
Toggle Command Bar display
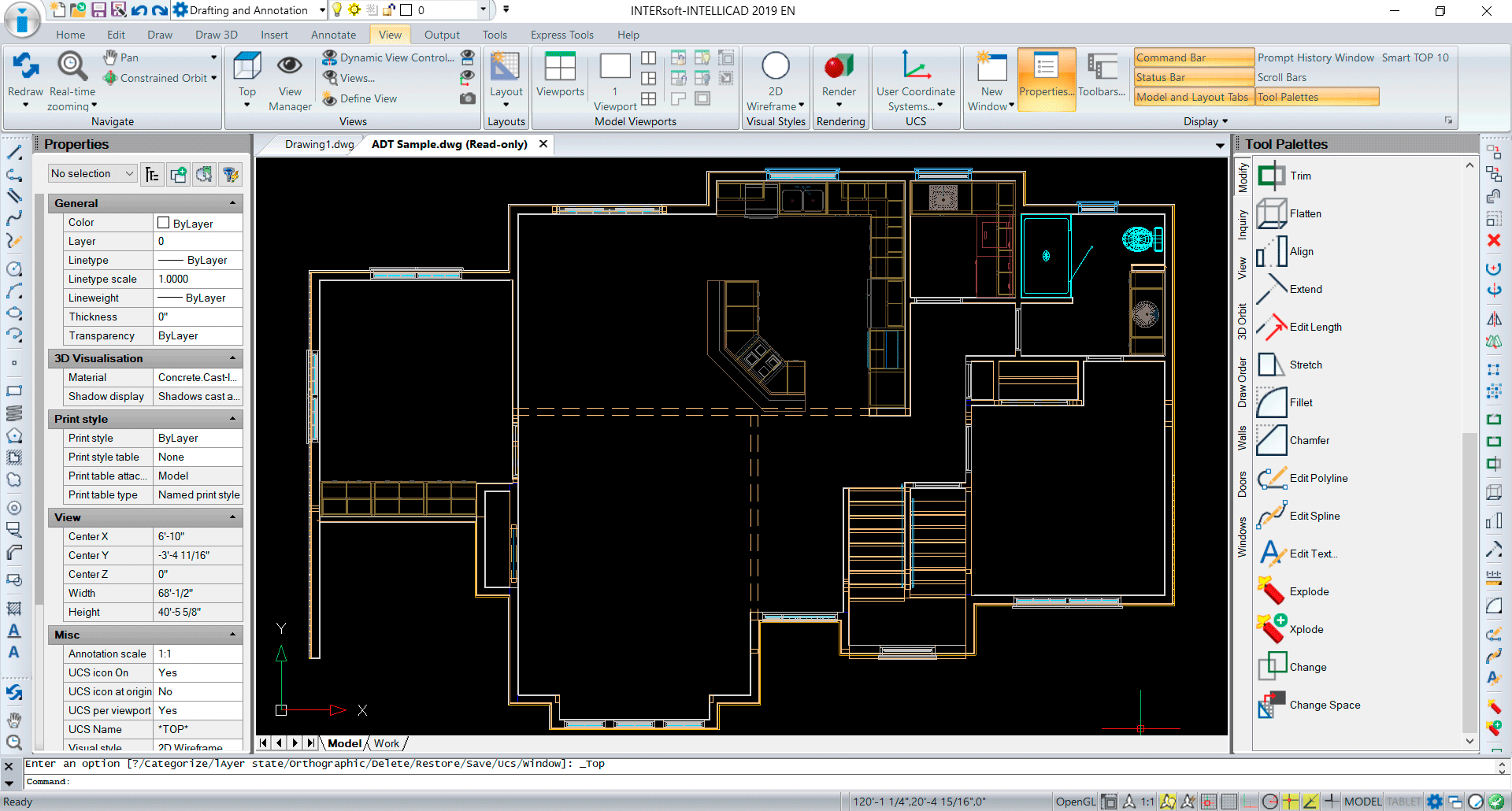pos(1194,57)
